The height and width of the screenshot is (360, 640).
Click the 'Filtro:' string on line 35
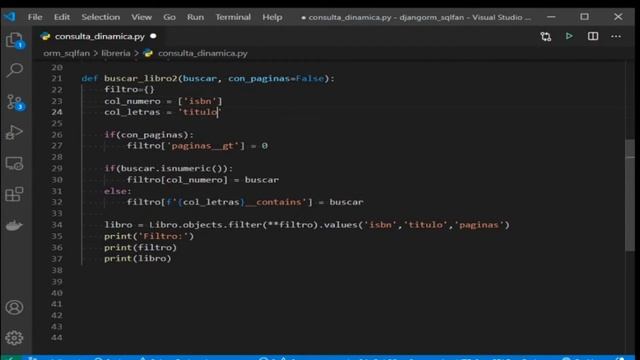163,236
